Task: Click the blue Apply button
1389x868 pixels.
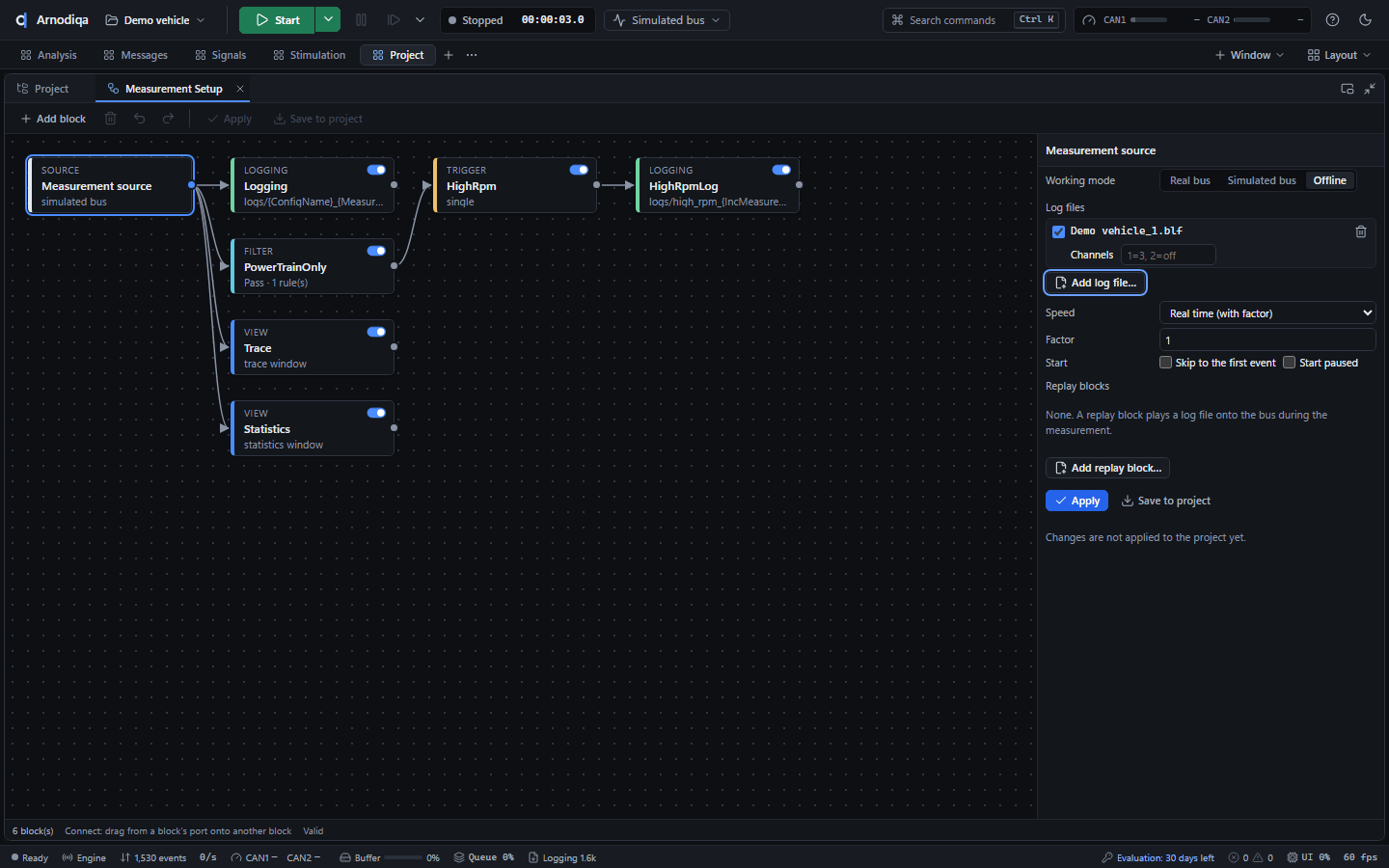Action: (1076, 501)
